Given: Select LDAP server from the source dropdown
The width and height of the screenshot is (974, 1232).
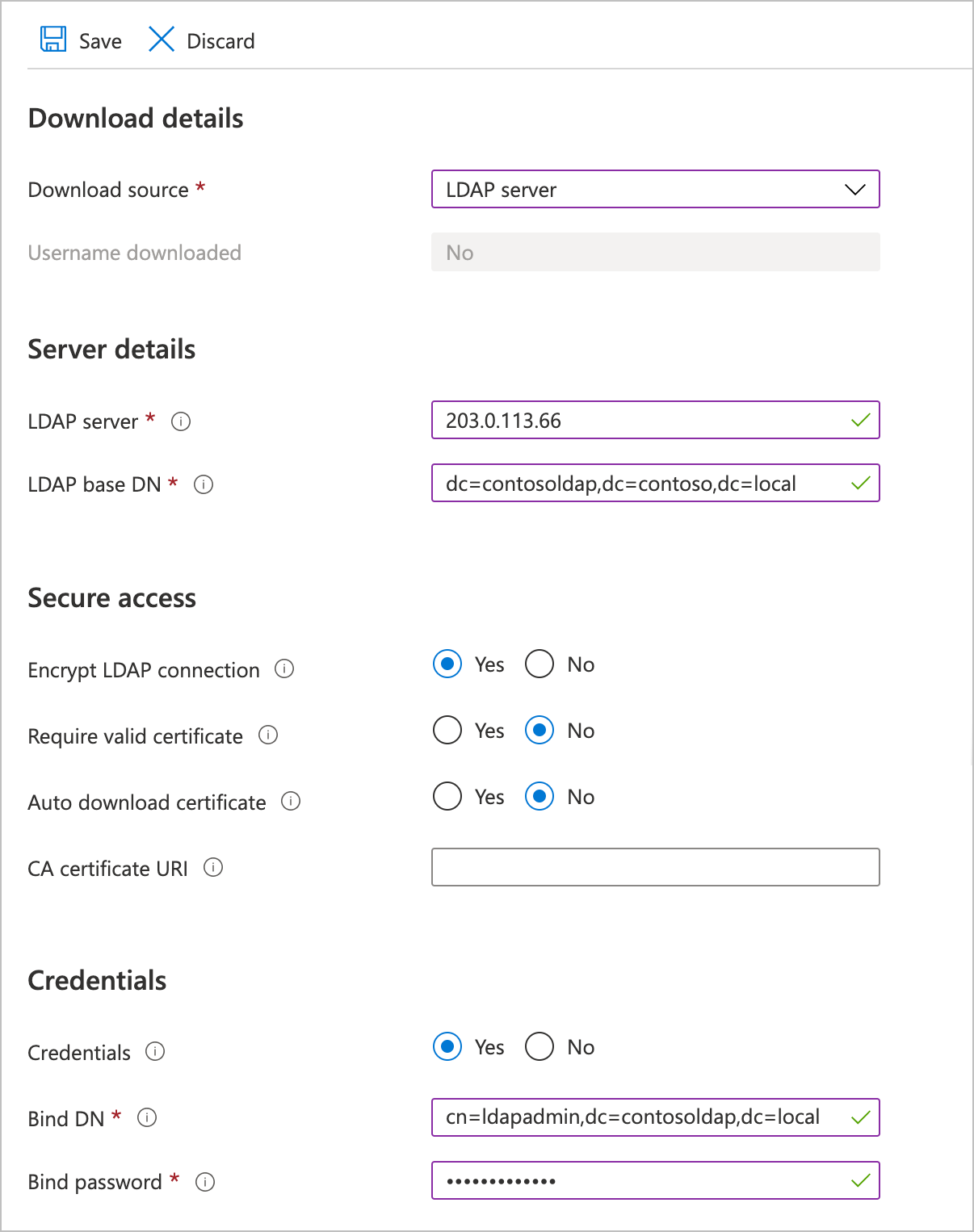Looking at the screenshot, I should [x=656, y=190].
